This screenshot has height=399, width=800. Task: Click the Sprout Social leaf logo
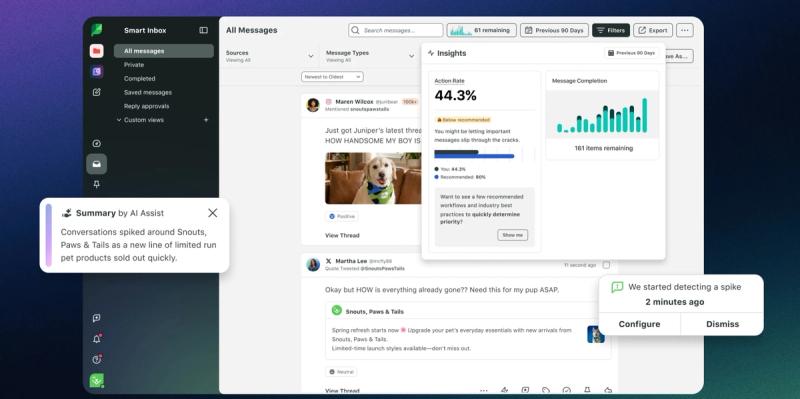(96, 30)
